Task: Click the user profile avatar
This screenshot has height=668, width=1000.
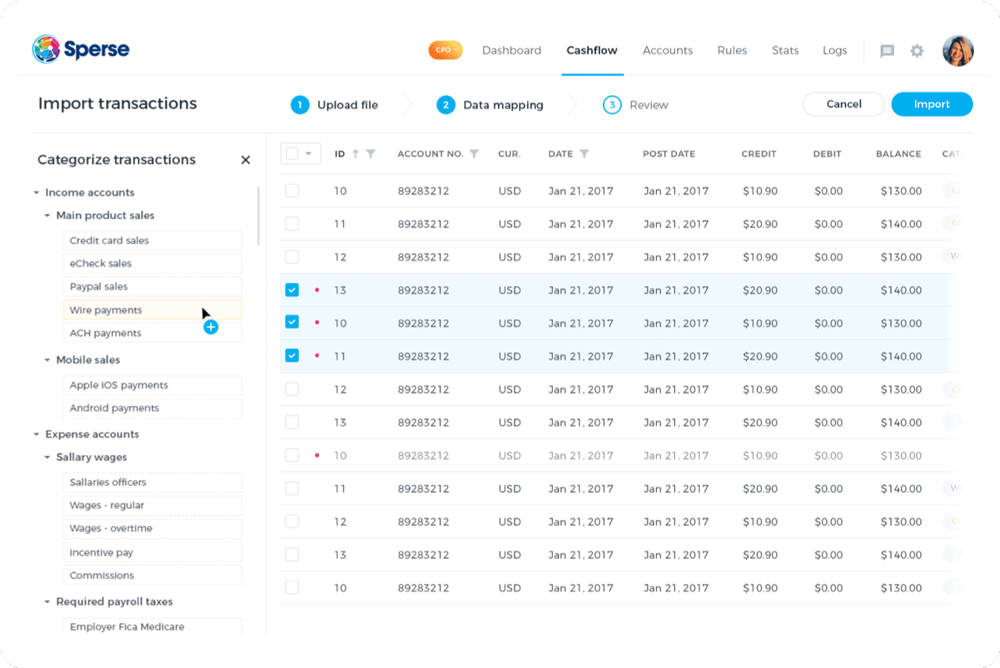Action: (957, 51)
